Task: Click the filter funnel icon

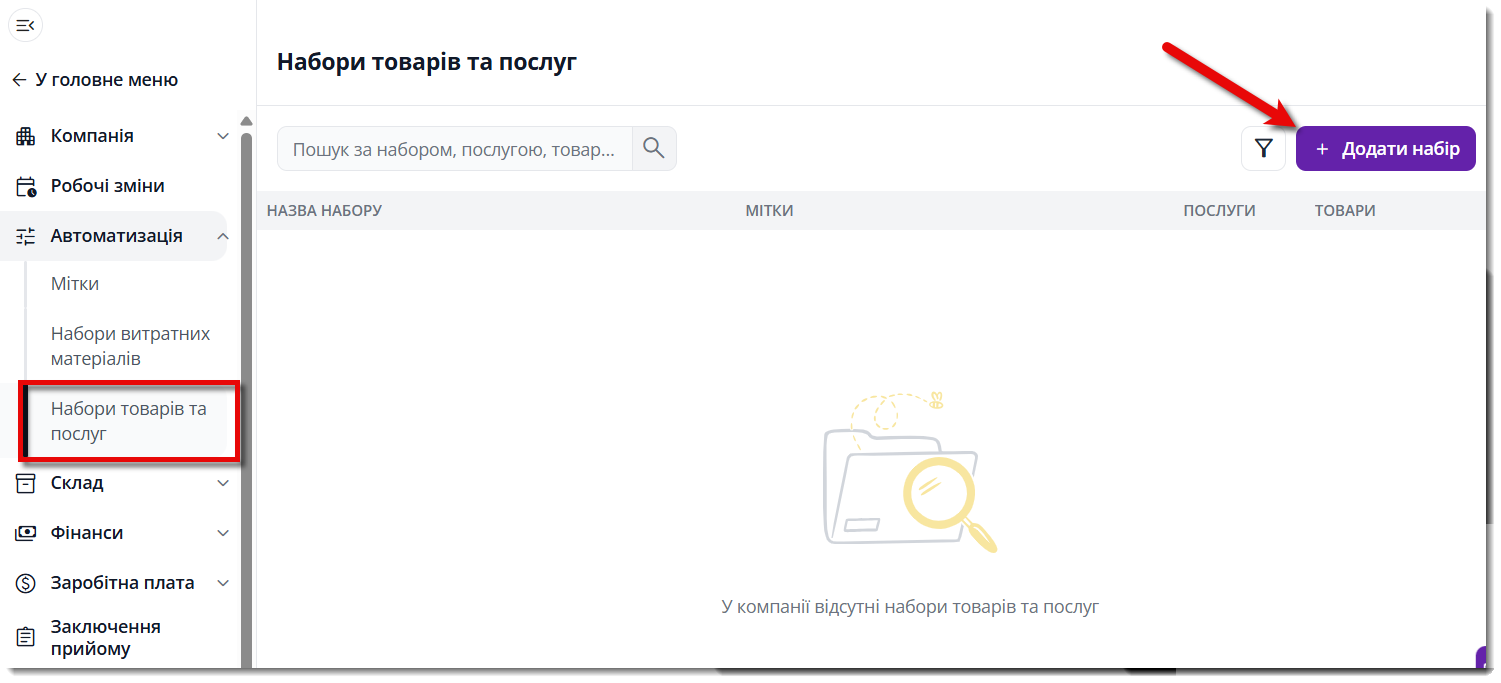Action: click(x=1263, y=149)
